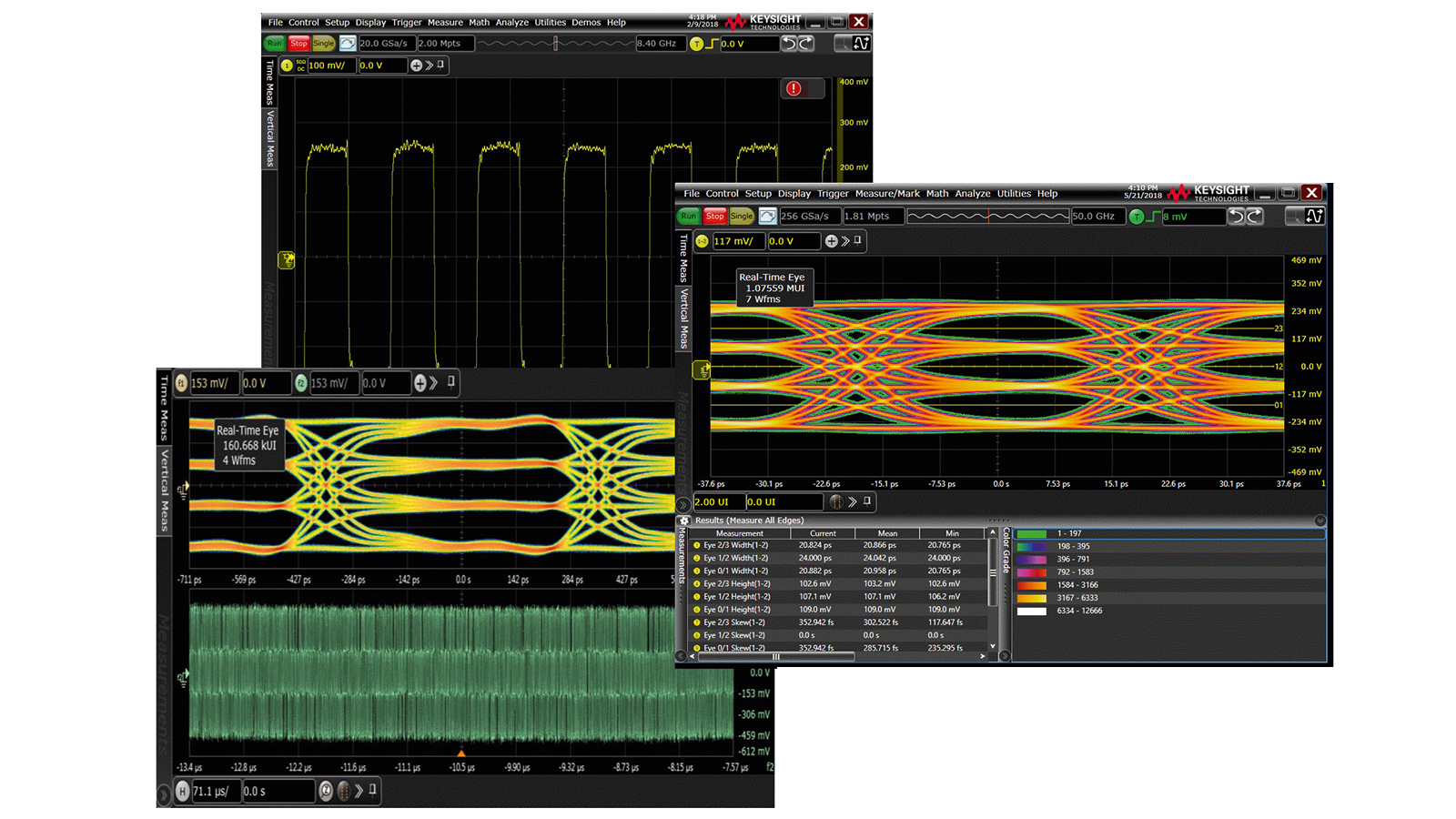Open Results settings gear icon
The height and width of the screenshot is (819, 1456).
(684, 521)
